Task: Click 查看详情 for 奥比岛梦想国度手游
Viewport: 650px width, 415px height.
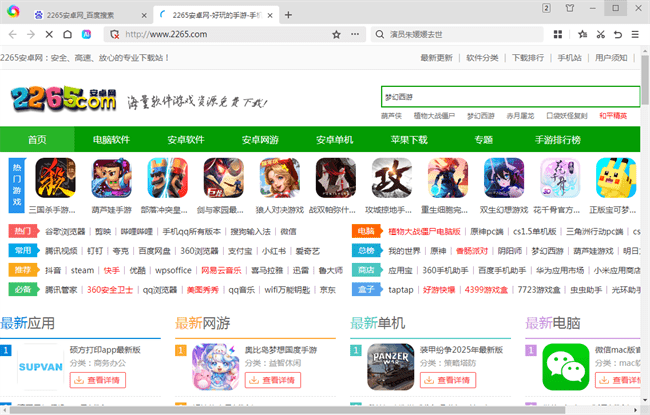Action: tap(273, 380)
